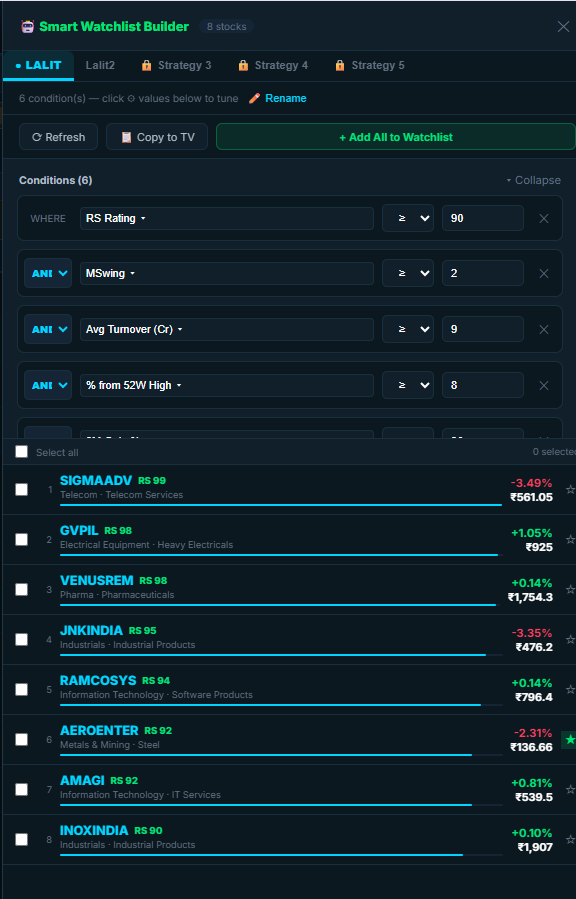Open the Lalit2 tab
Viewport: 576px width, 899px height.
click(x=100, y=65)
